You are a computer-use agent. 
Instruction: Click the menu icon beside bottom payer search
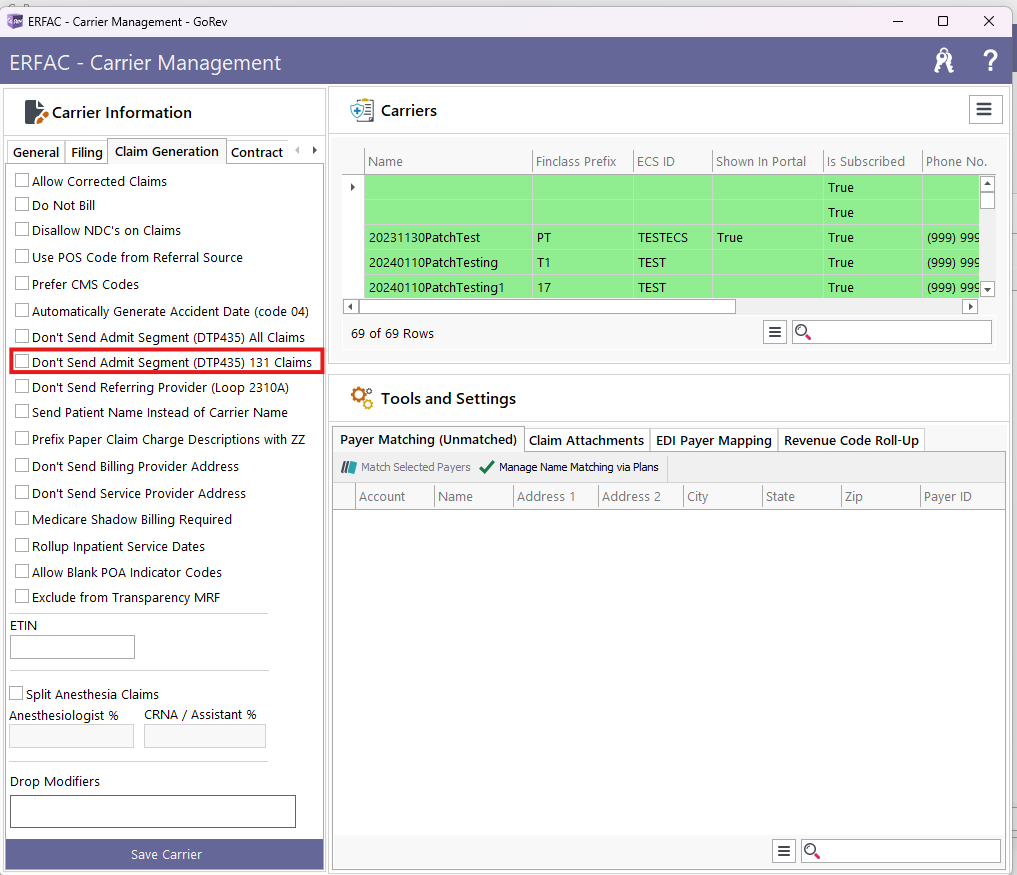click(784, 851)
